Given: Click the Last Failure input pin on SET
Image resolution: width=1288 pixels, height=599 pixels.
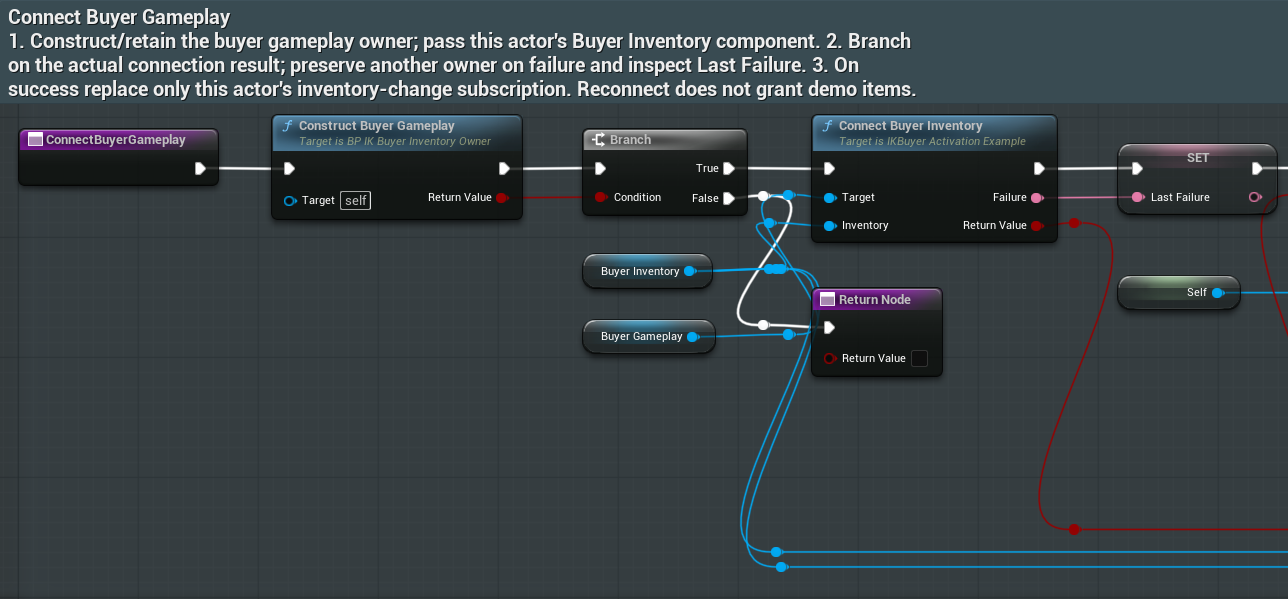Looking at the screenshot, I should click(x=1137, y=197).
